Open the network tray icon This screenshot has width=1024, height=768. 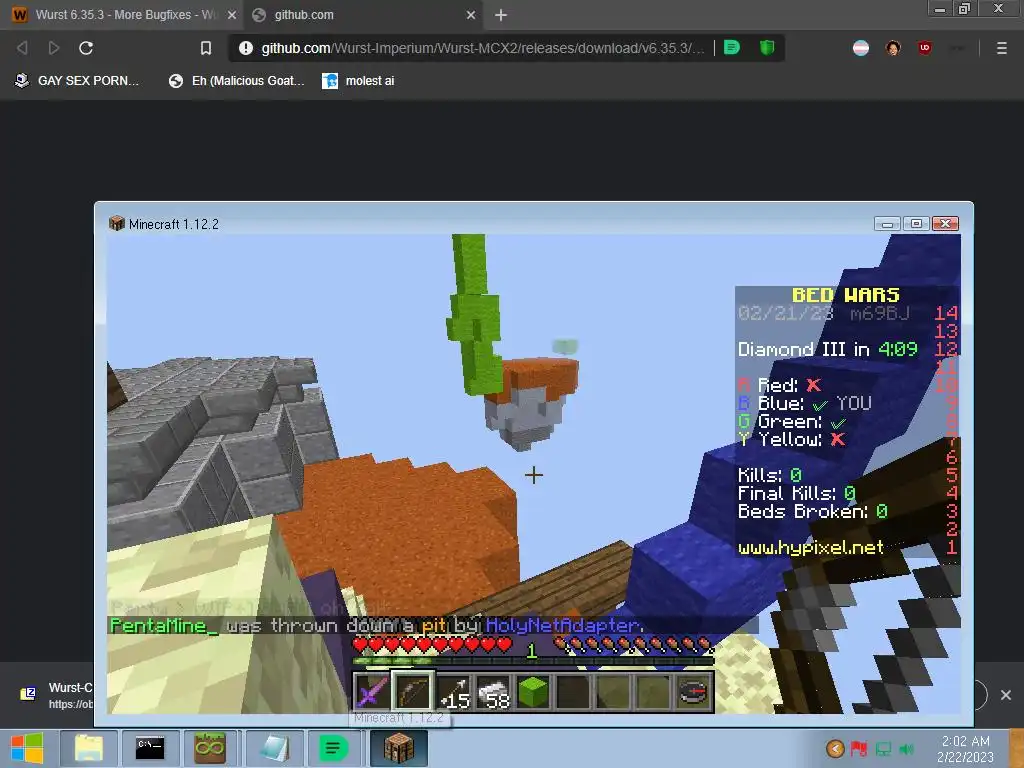point(883,748)
